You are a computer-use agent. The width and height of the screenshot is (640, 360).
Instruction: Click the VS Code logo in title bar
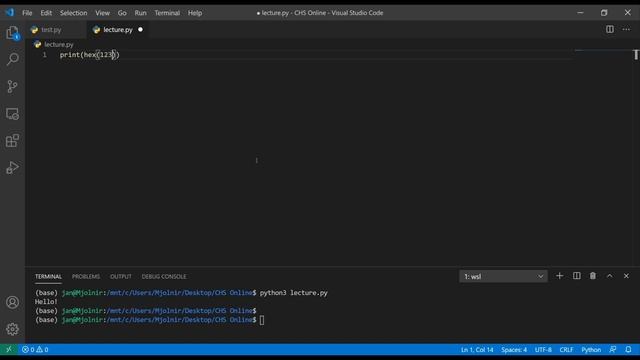click(x=10, y=13)
